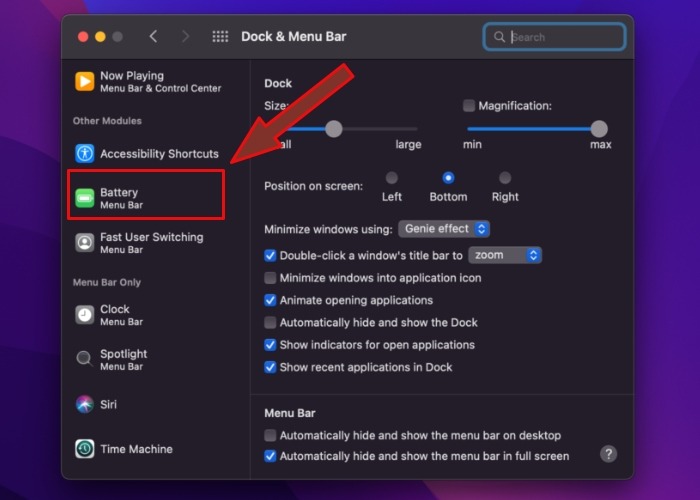Image resolution: width=700 pixels, height=500 pixels.
Task: Open the zoom action dropdown
Action: pos(505,255)
